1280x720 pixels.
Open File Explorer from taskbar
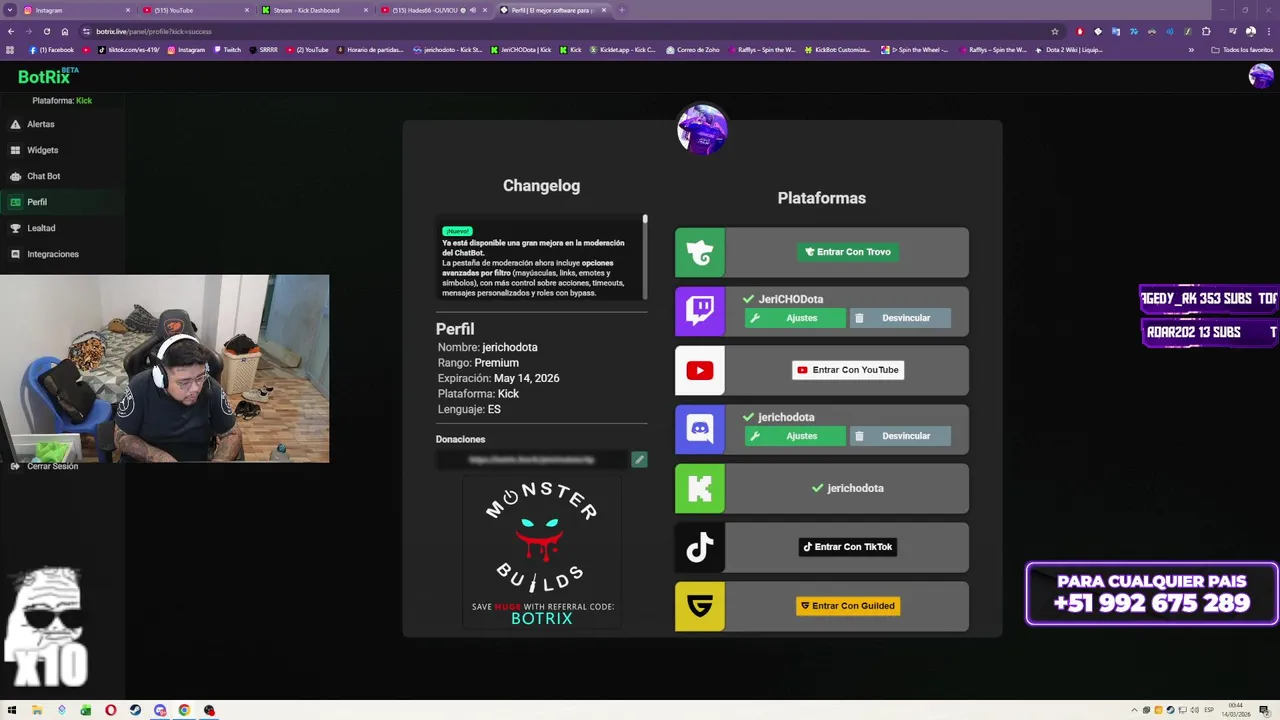[x=37, y=710]
